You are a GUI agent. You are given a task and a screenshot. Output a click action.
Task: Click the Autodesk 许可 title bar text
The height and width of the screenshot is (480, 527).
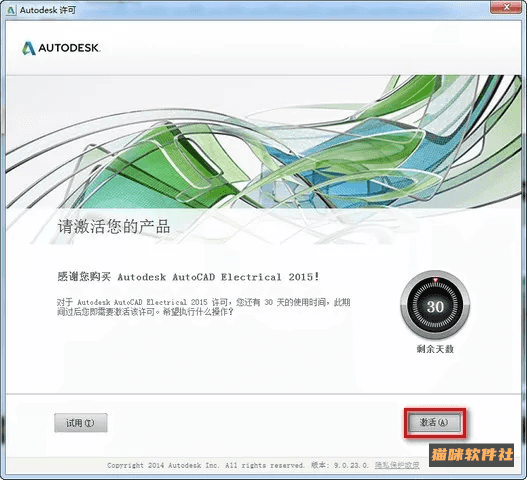point(48,10)
